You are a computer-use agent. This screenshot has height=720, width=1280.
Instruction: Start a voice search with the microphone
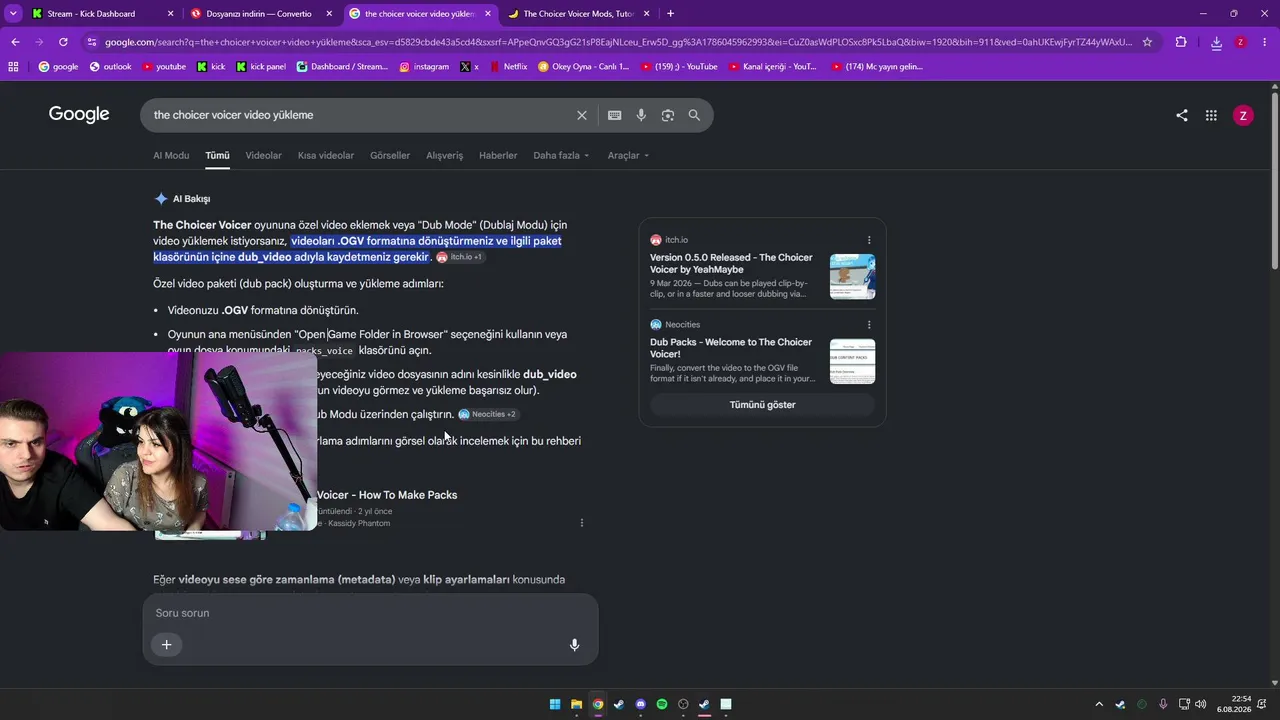tap(641, 115)
